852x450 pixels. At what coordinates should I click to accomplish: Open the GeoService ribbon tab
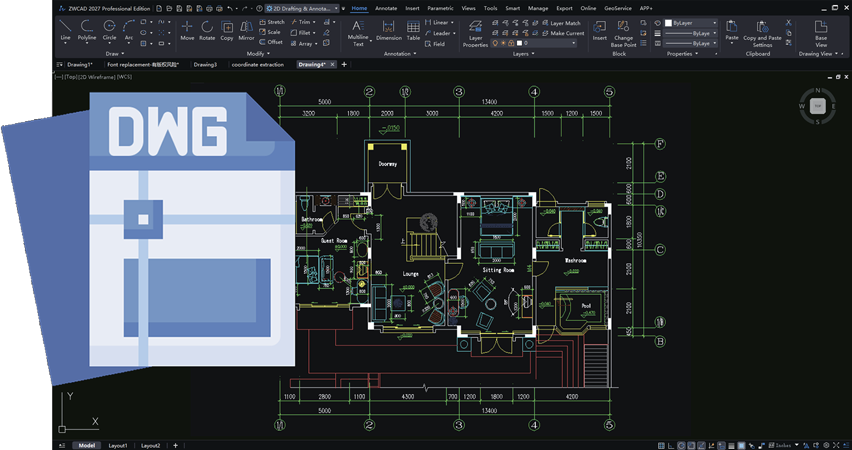point(617,9)
